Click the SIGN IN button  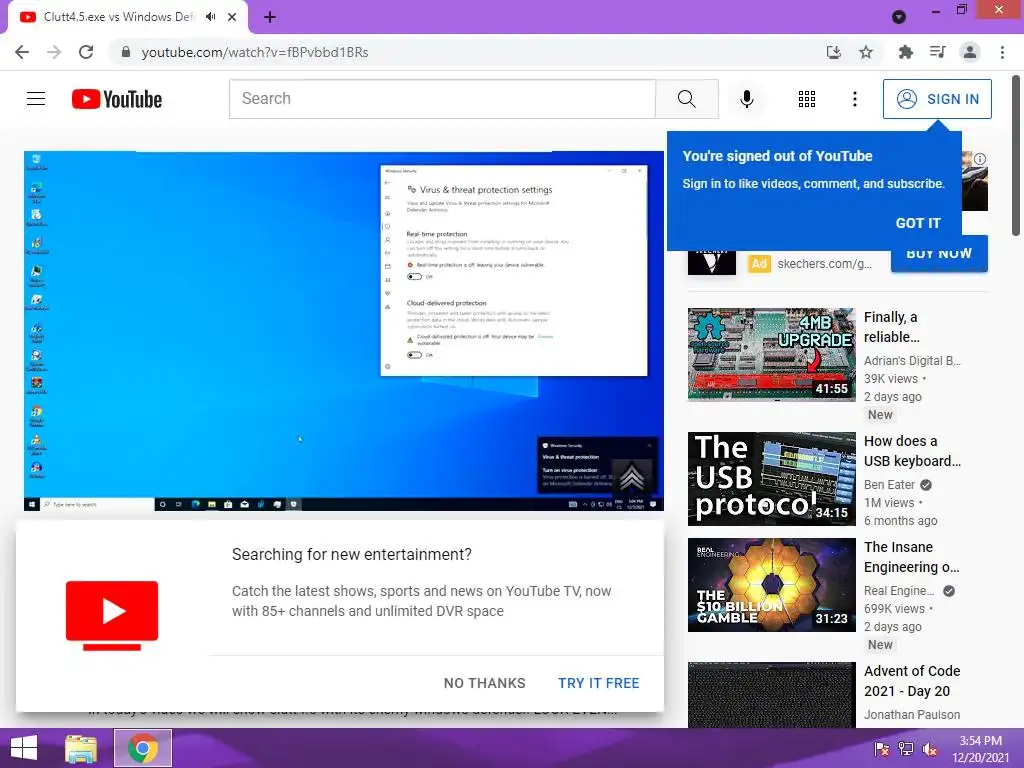click(x=936, y=99)
